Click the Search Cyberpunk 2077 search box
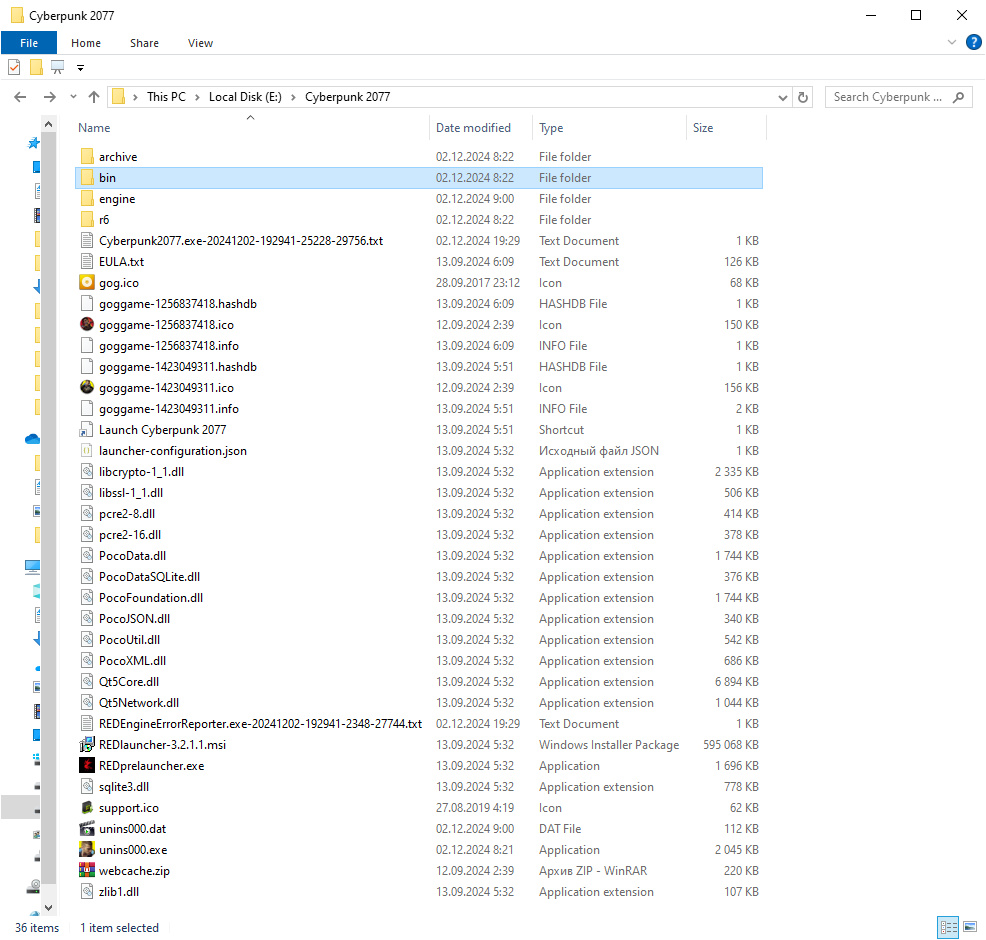This screenshot has width=986, height=940. 888,97
